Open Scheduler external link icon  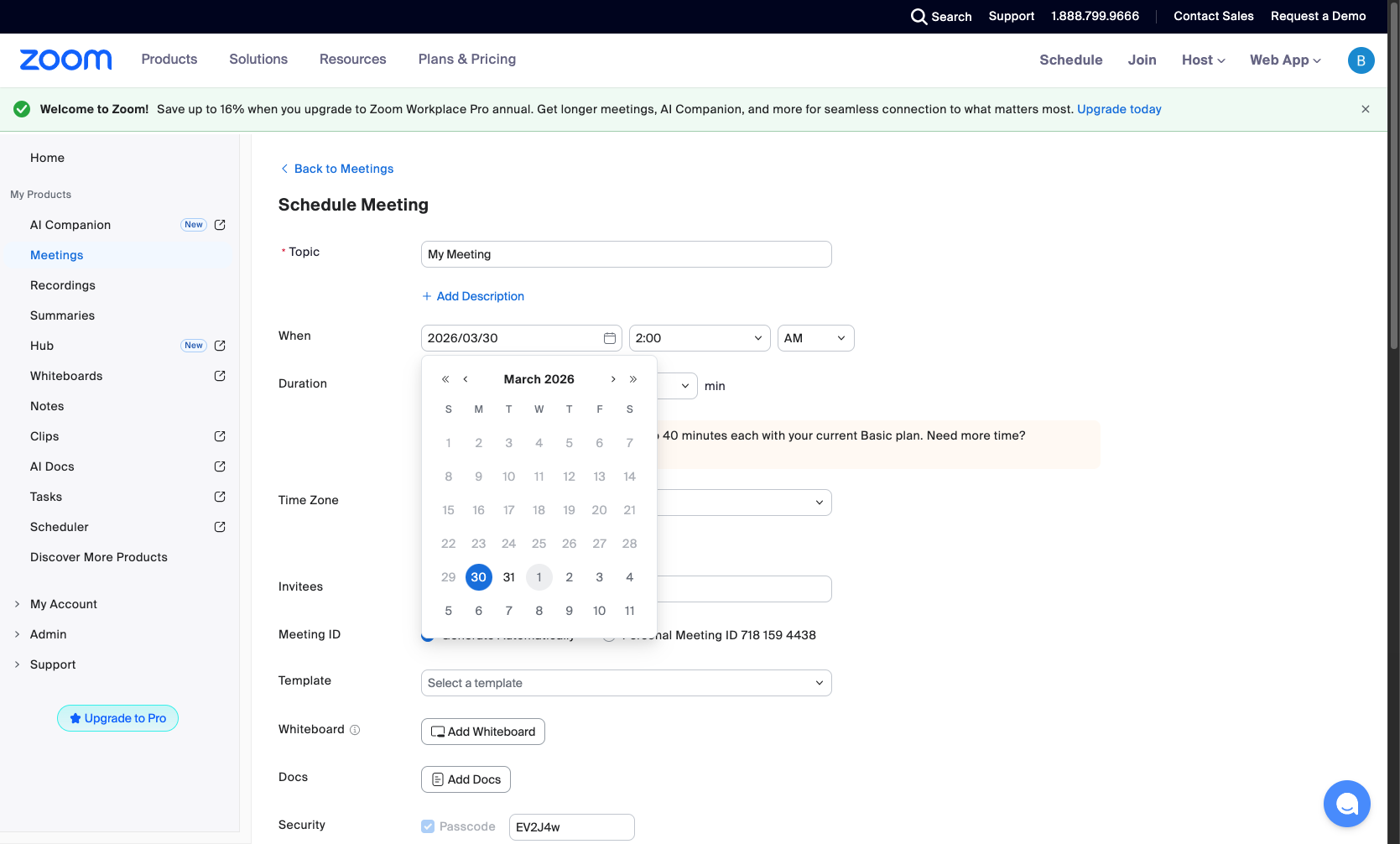coord(220,527)
